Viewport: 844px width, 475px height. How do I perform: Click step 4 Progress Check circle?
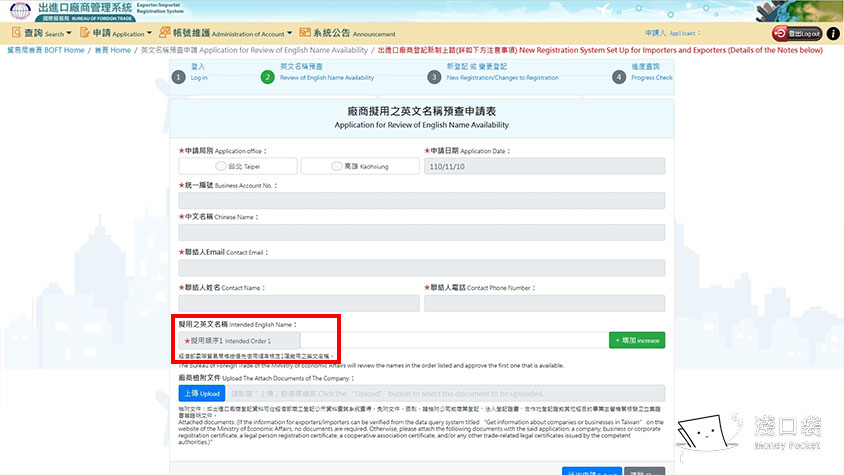(618, 77)
